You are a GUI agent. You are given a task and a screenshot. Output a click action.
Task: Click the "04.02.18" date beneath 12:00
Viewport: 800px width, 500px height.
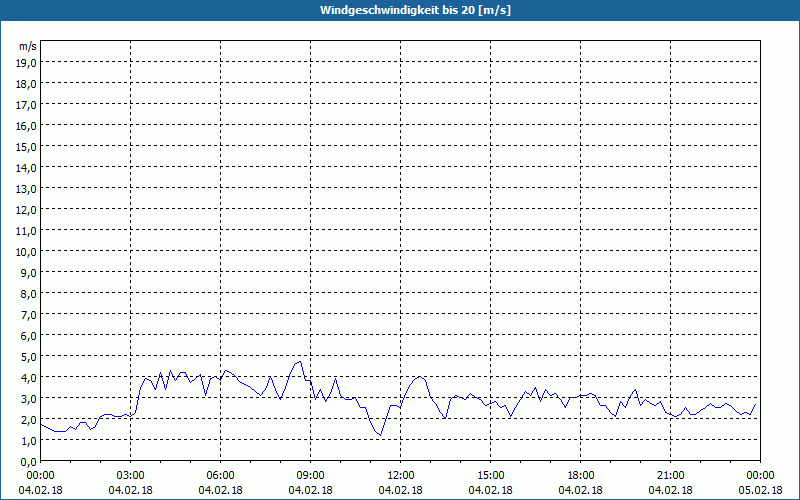pyautogui.click(x=401, y=490)
